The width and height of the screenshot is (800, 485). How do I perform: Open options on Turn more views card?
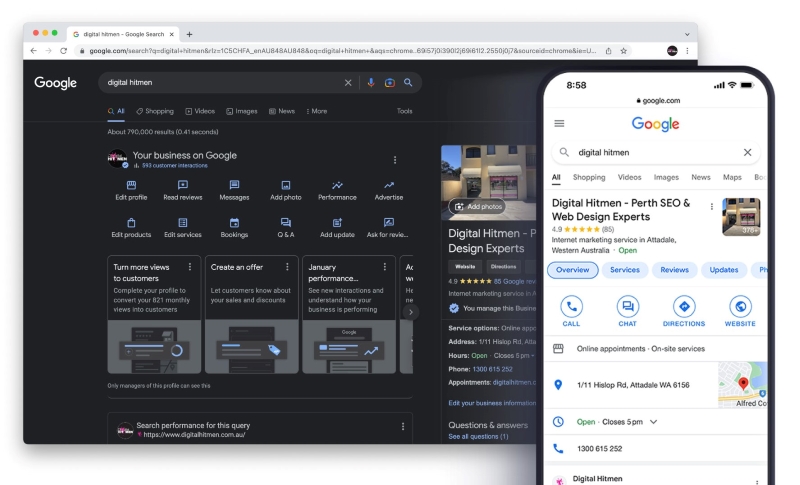pos(190,267)
